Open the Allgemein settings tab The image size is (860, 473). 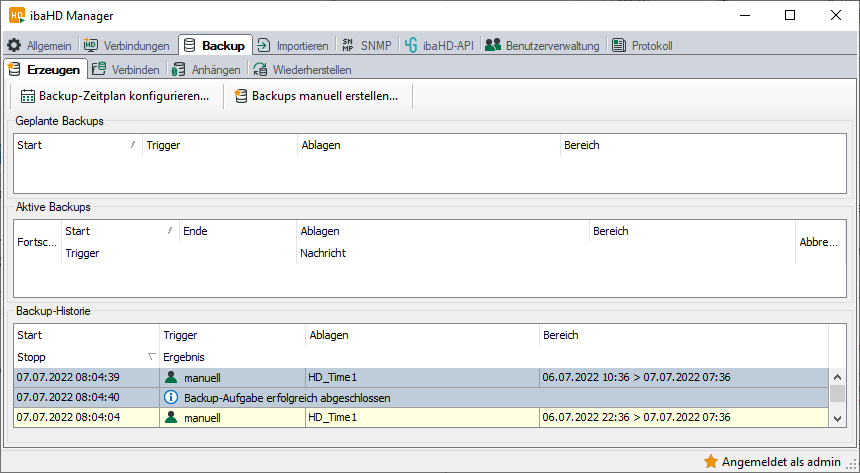pos(40,46)
